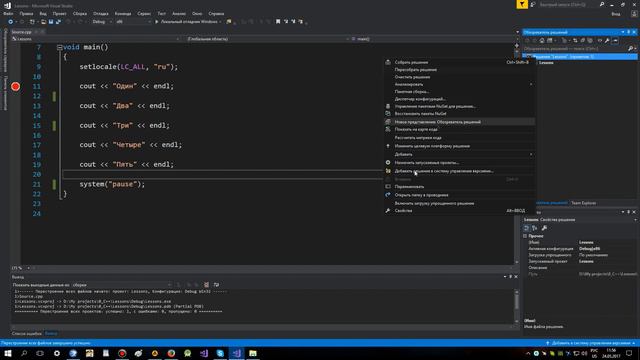Toggle Categorized view in Properties panel
Viewport: 640px width, 360px height.
click(527, 228)
